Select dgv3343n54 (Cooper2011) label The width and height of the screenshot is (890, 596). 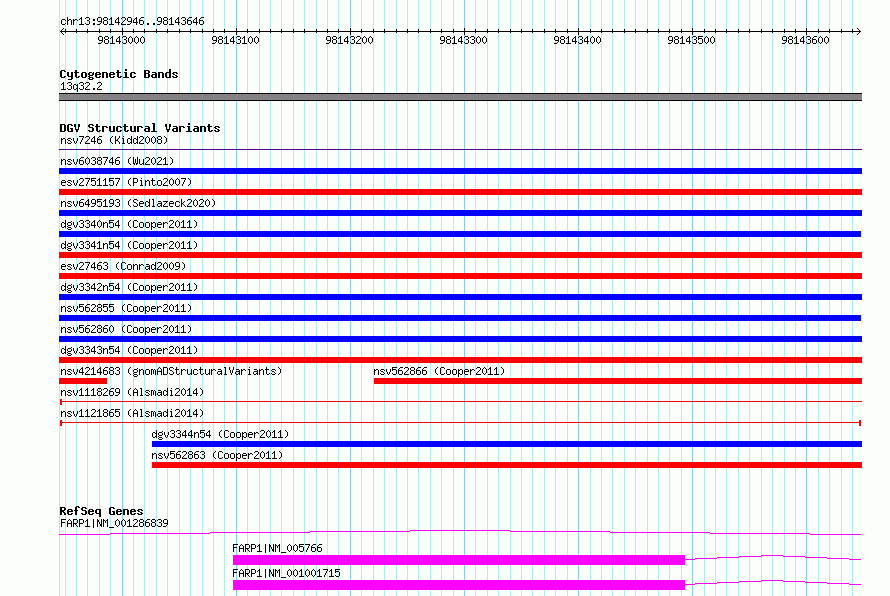coord(129,350)
